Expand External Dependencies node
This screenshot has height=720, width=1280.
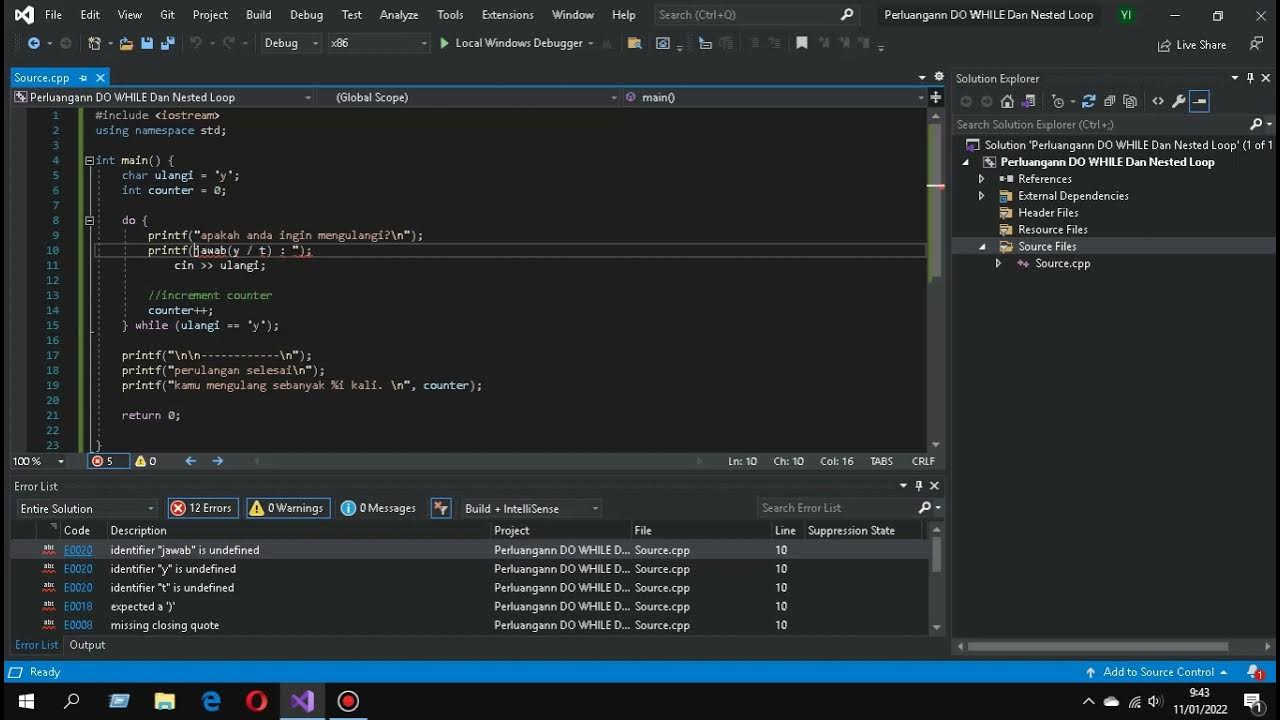tap(981, 196)
